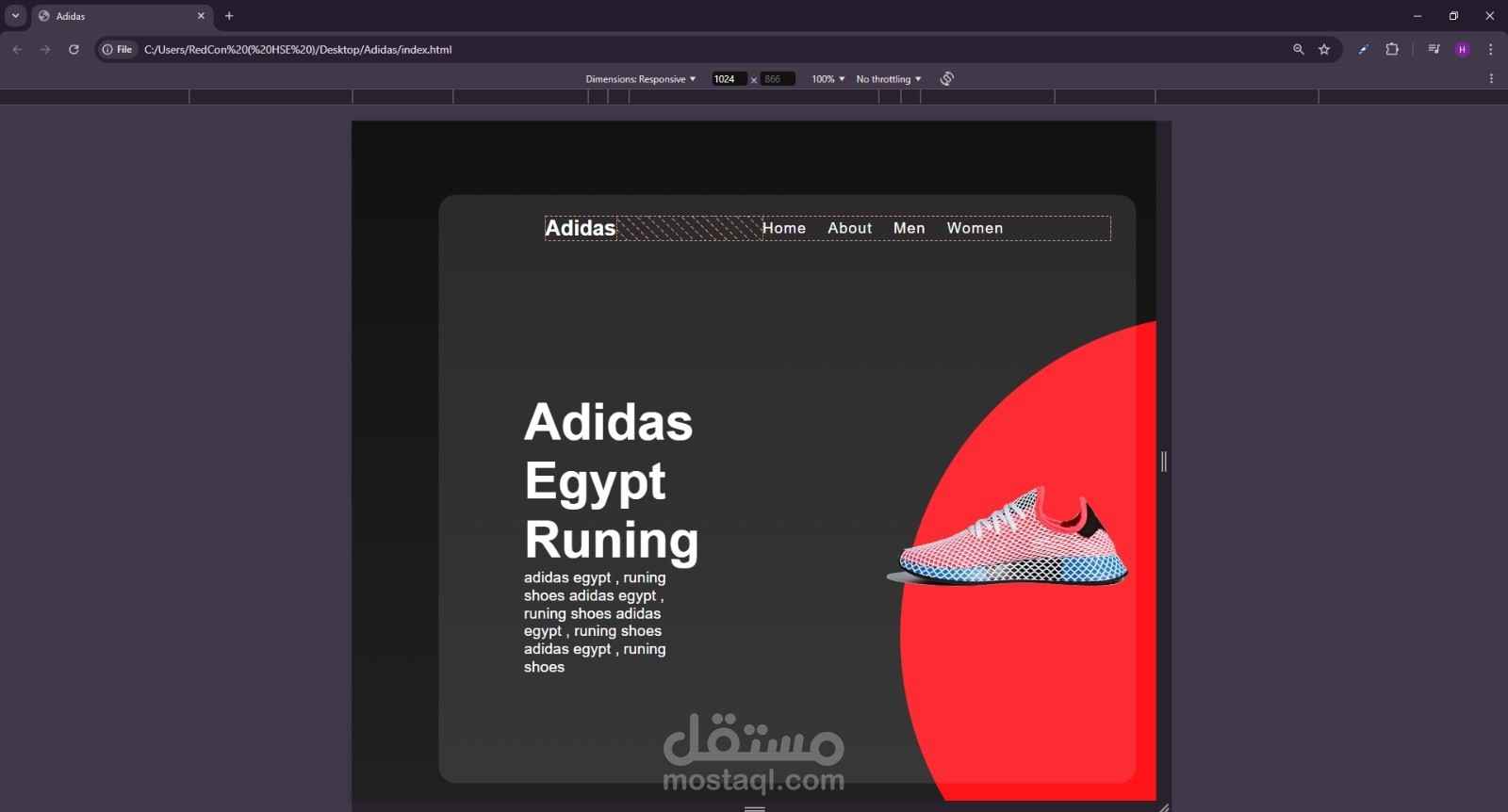Select the Adidas tab
This screenshot has height=812, width=1508.
tap(121, 16)
